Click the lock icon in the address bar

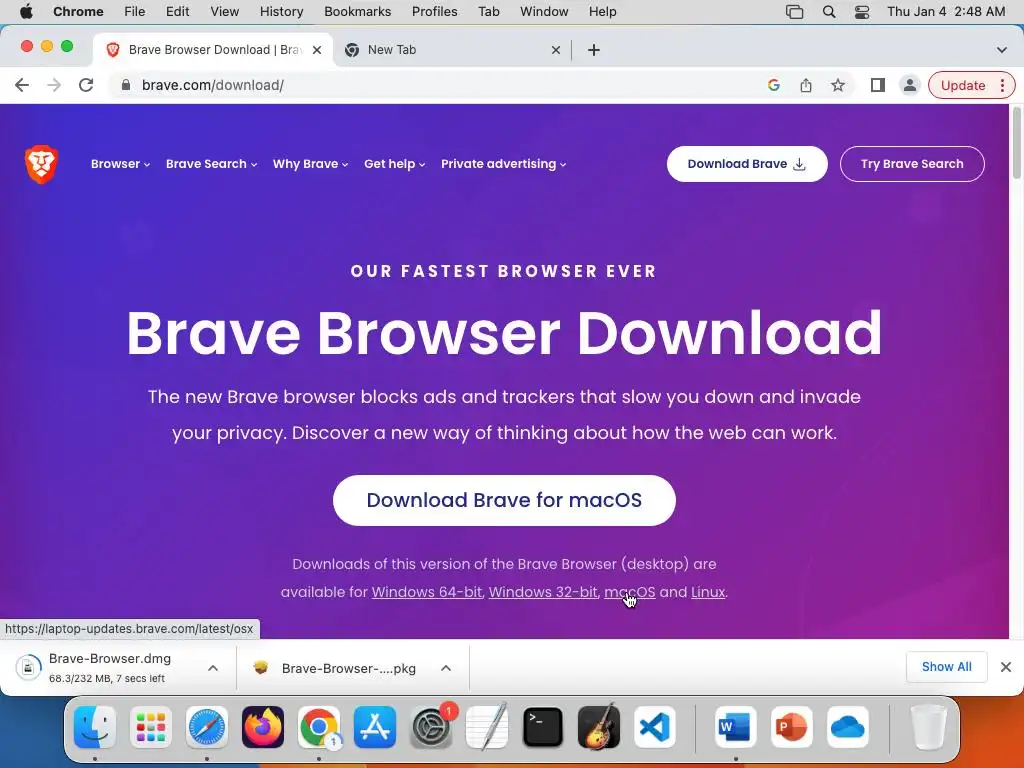126,85
